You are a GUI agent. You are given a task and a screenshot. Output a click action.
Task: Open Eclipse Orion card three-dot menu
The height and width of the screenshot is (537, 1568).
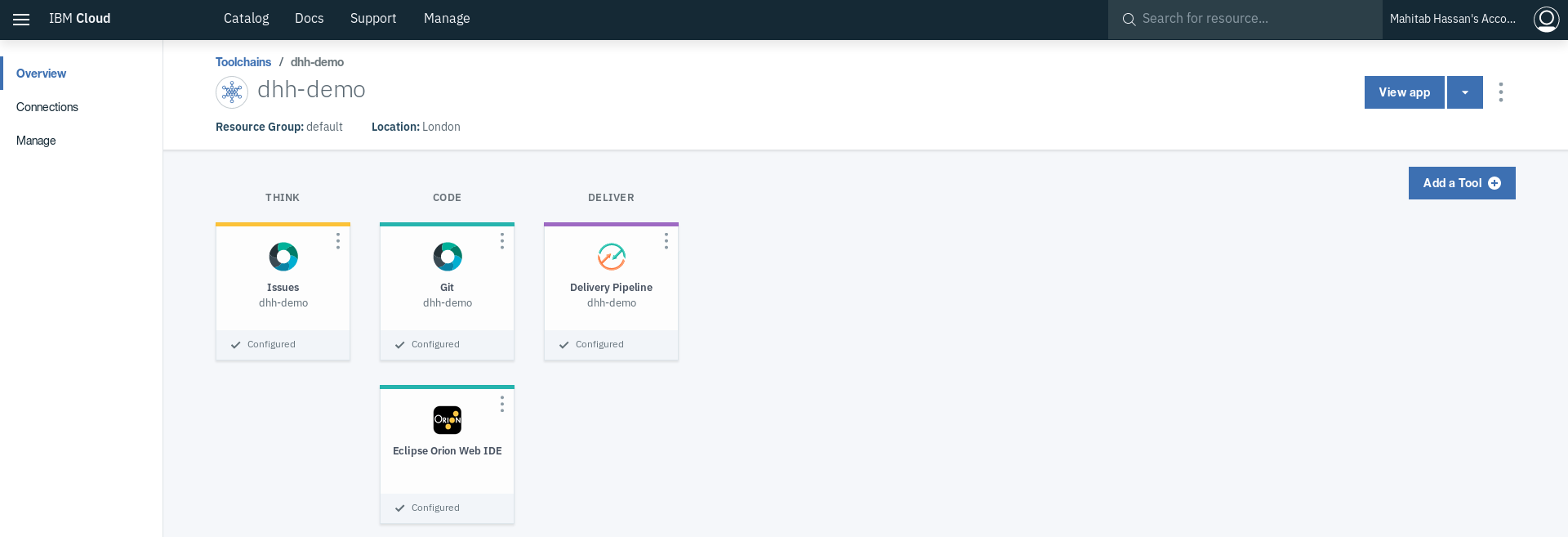click(502, 405)
